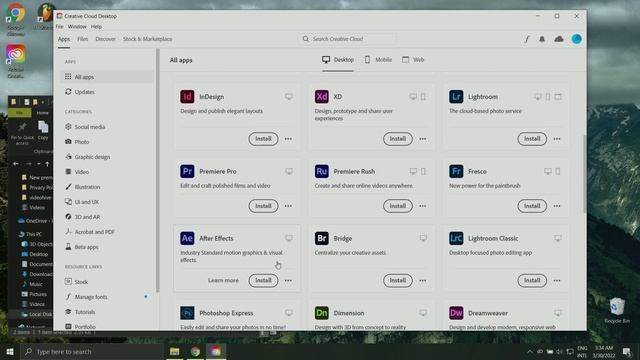Open the Window menu
This screenshot has height=360, width=640.
[77, 27]
